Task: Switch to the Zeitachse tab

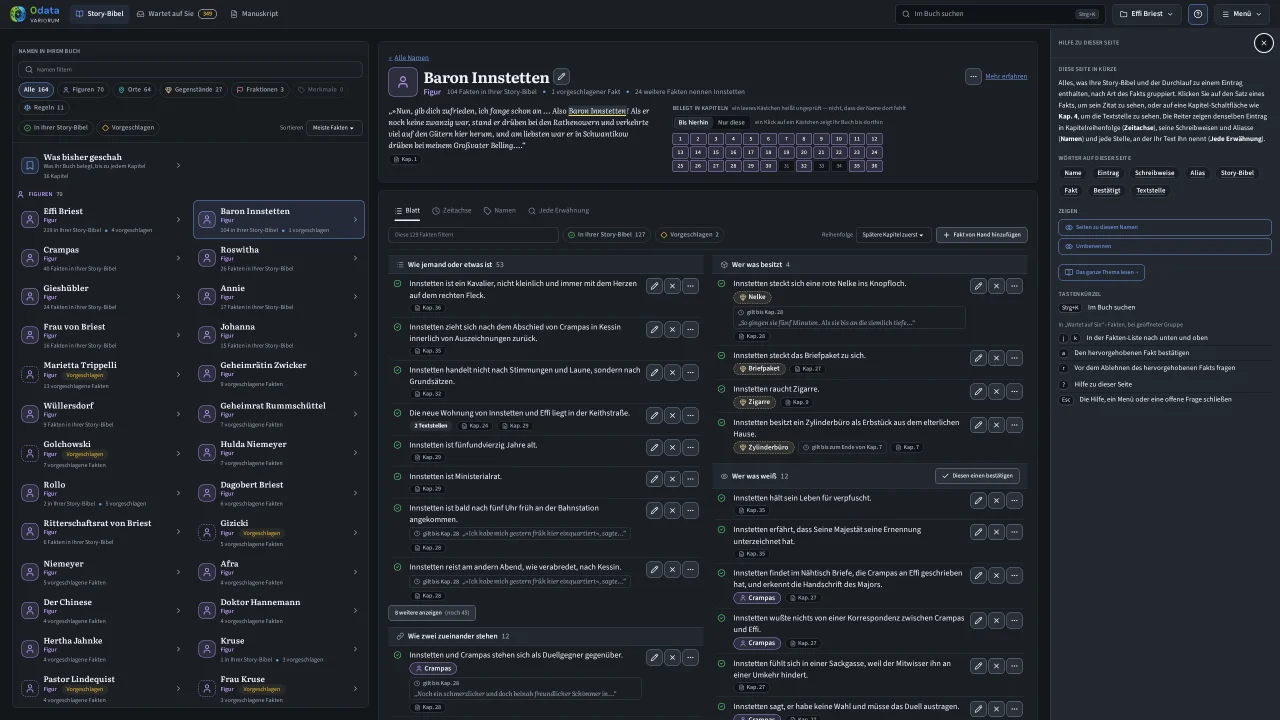Action: click(x=451, y=211)
